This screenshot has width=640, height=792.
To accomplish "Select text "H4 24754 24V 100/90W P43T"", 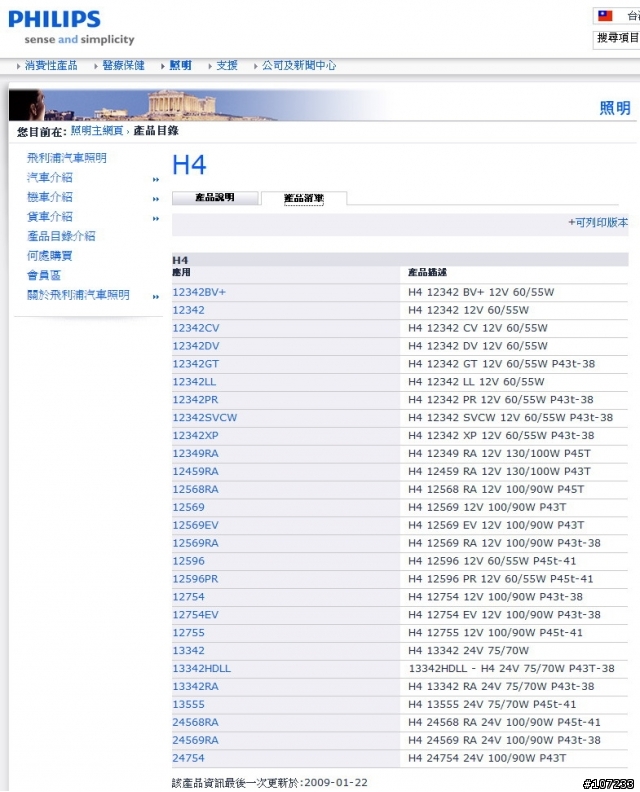I will click(487, 759).
